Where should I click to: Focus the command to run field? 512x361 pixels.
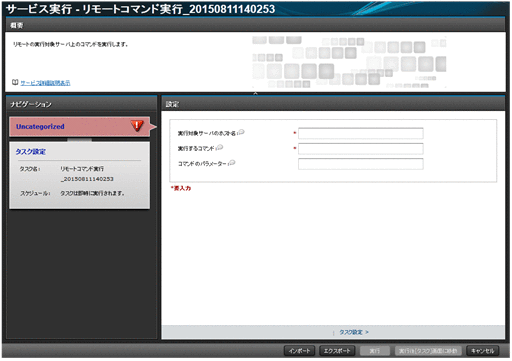pyautogui.click(x=361, y=149)
